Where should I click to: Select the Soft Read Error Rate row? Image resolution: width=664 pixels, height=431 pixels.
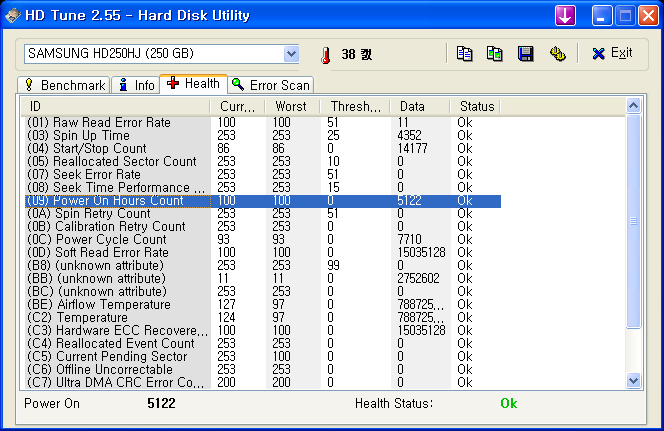(x=263, y=252)
